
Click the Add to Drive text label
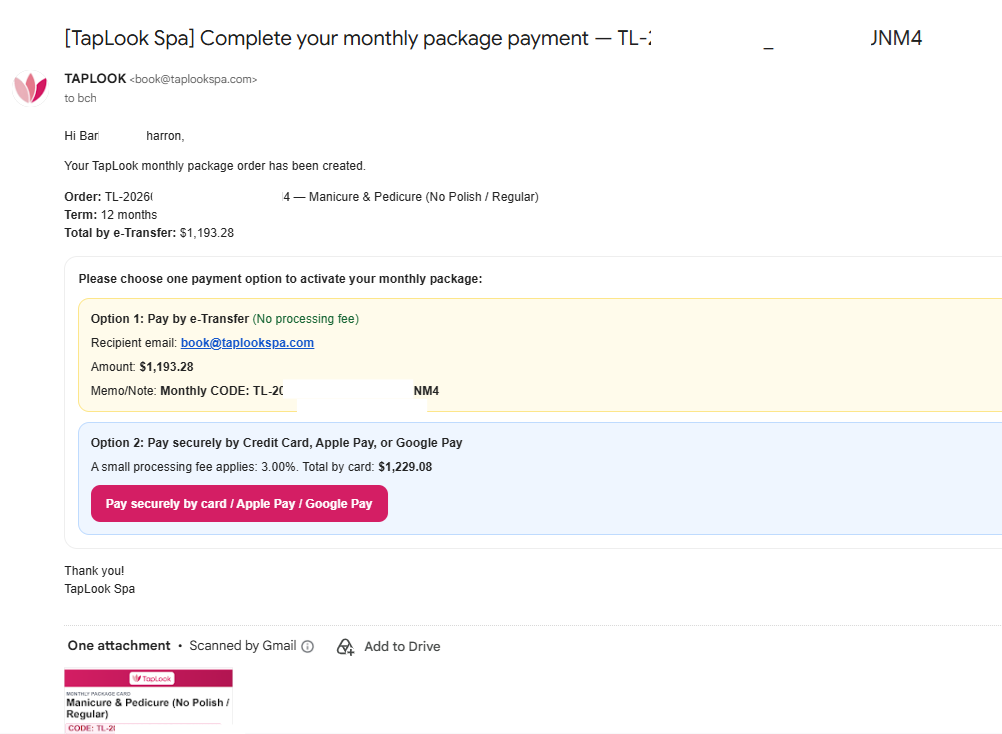coord(402,646)
